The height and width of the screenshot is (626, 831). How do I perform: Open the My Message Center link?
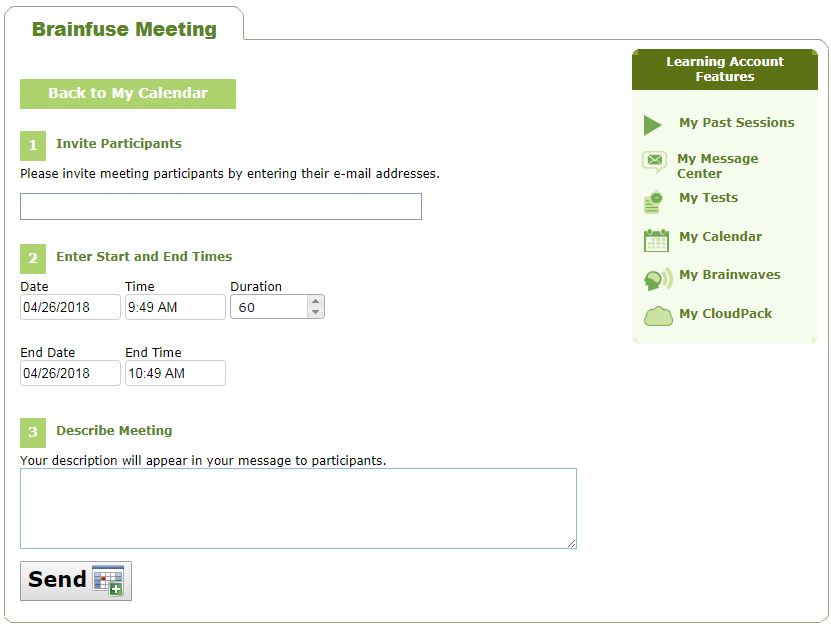(x=717, y=166)
